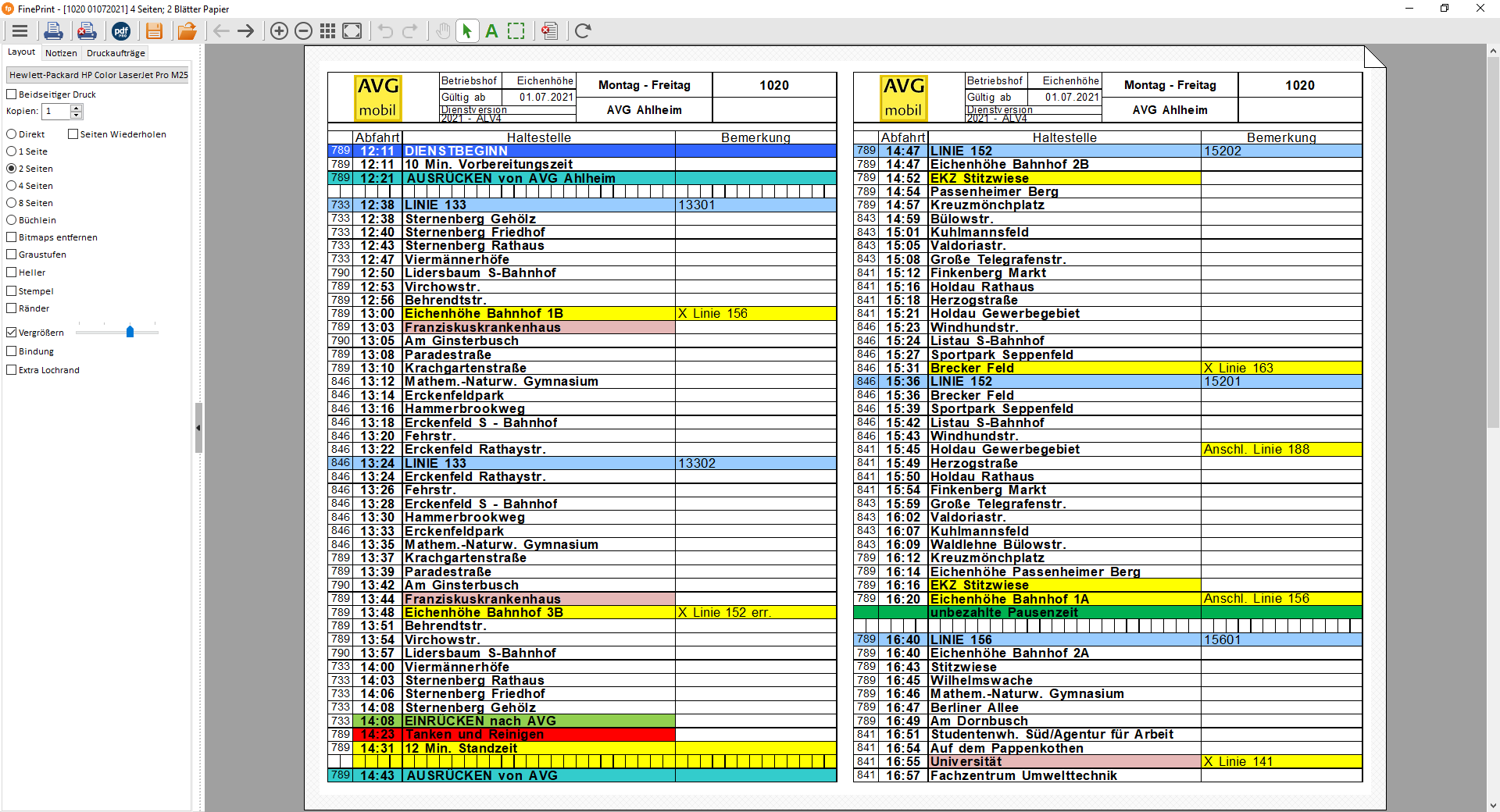Screen dimensions: 1500x812
Task: Select the green text tool icon
Action: tap(491, 31)
